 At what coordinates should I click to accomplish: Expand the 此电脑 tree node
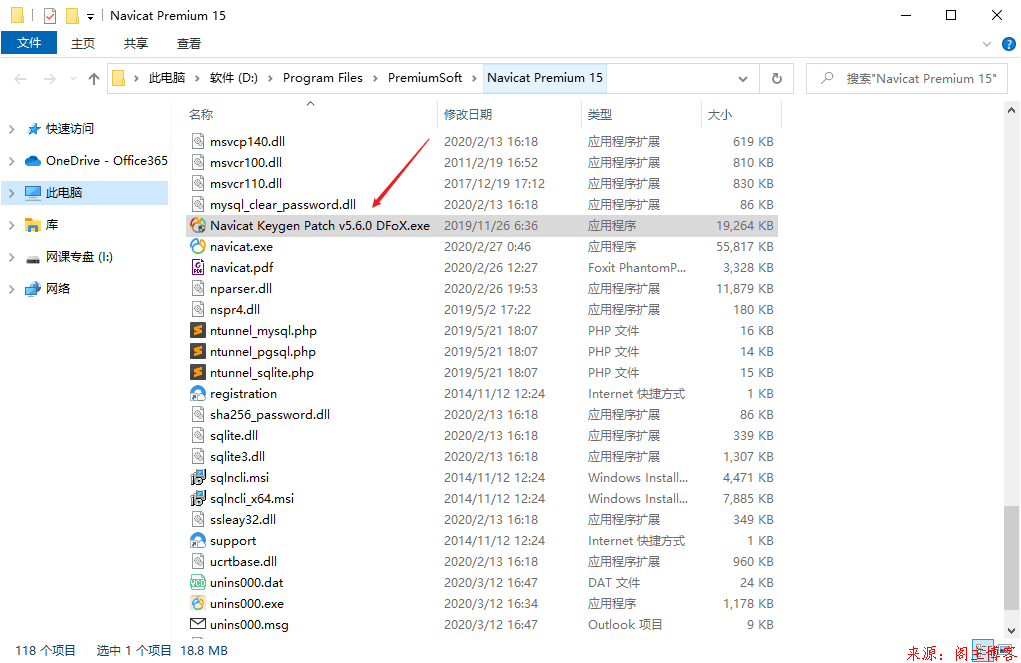point(11,193)
